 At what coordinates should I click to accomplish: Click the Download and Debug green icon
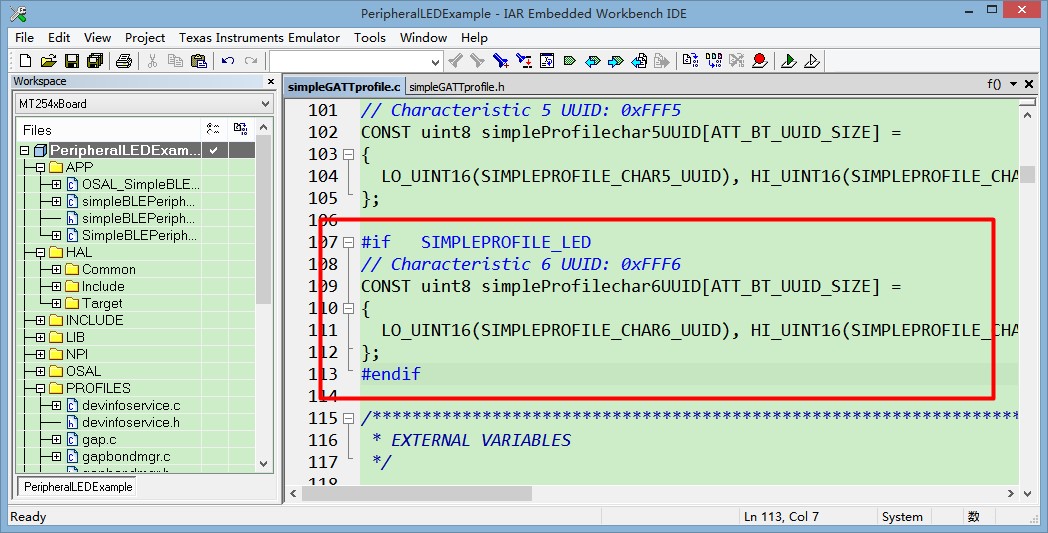[x=789, y=61]
